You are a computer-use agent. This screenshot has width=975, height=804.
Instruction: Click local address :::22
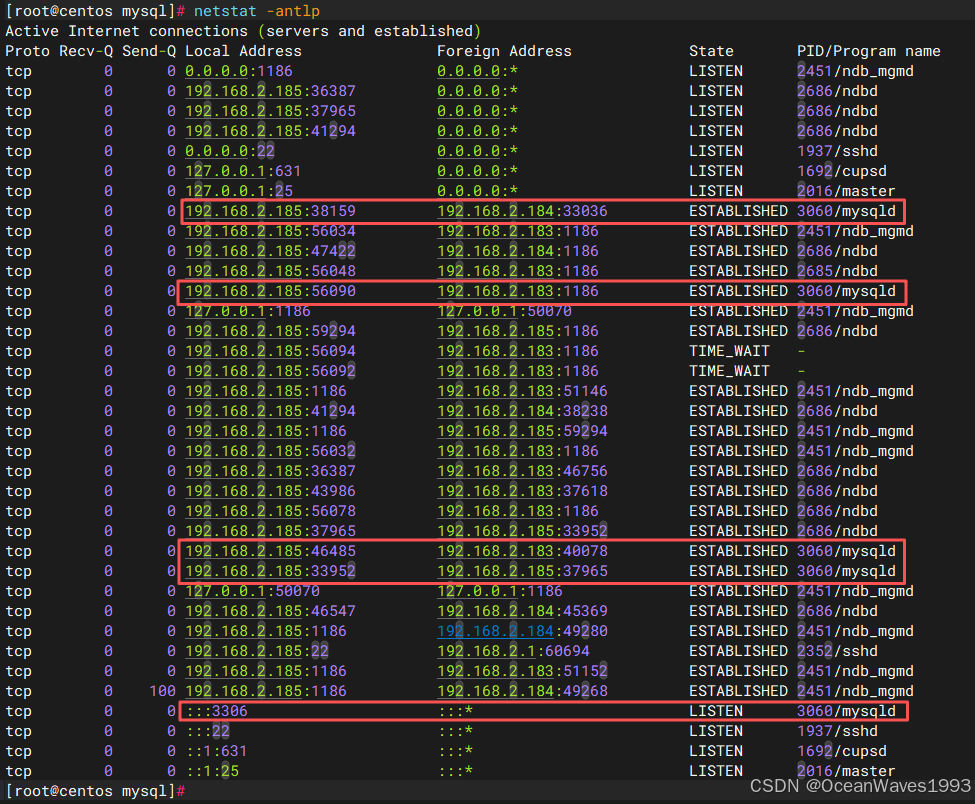coord(207,731)
